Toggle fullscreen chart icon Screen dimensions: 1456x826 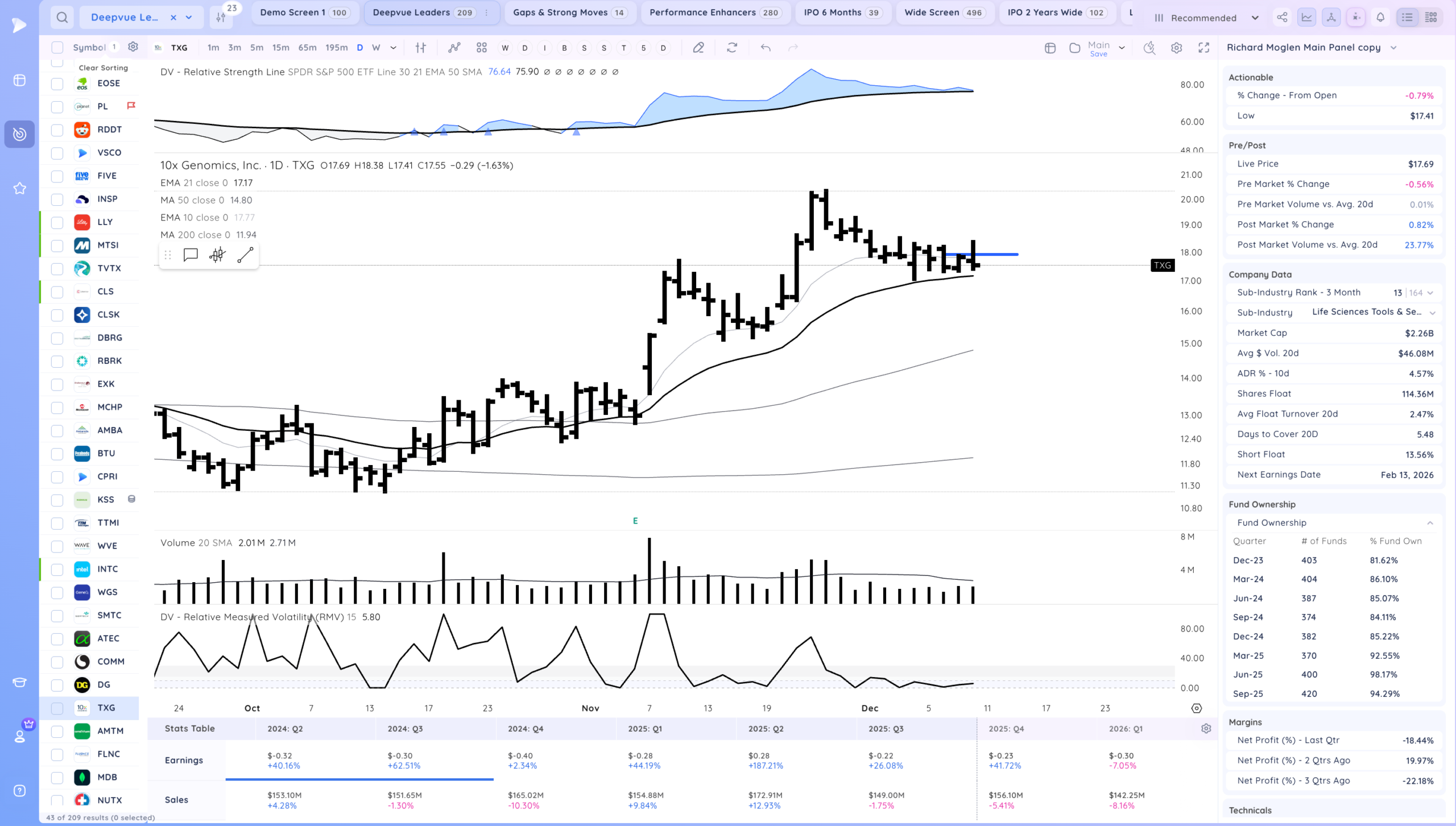1203,48
